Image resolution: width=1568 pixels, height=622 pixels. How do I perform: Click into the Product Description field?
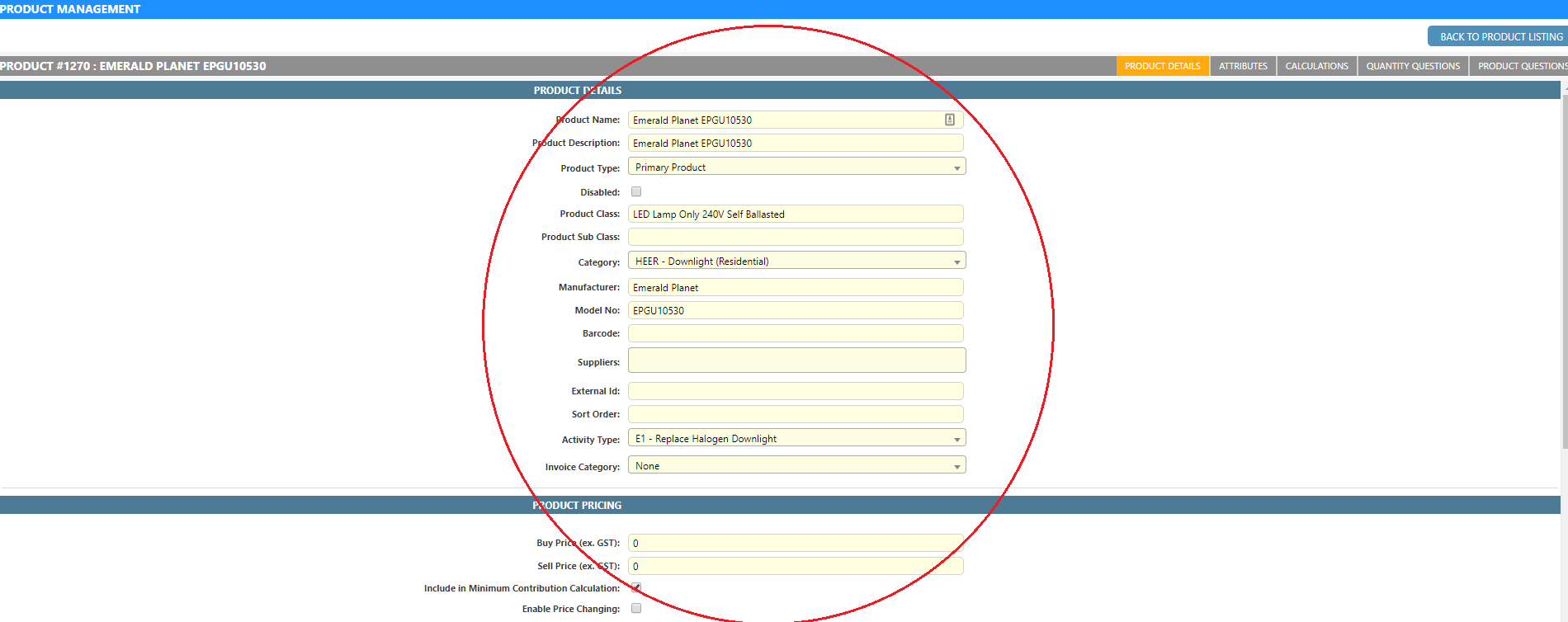coord(796,144)
